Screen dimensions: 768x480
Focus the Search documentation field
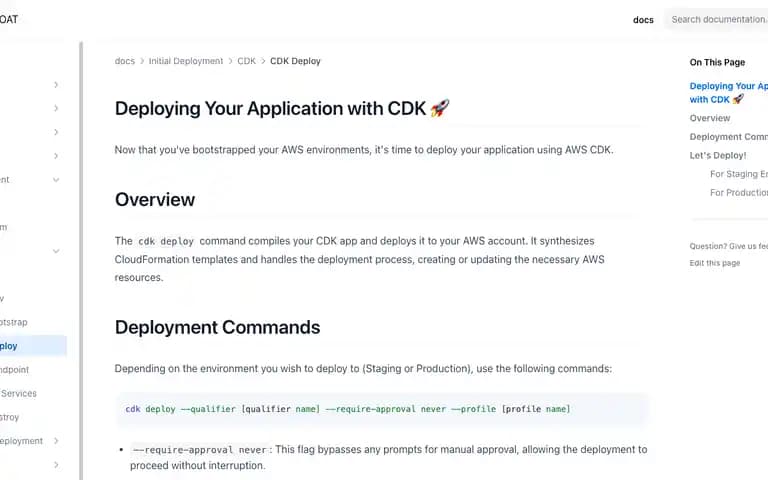click(716, 20)
